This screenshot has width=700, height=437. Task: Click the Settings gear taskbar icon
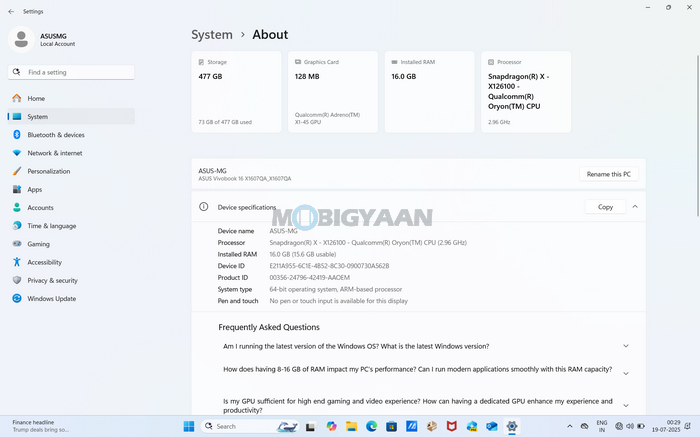[x=512, y=426]
